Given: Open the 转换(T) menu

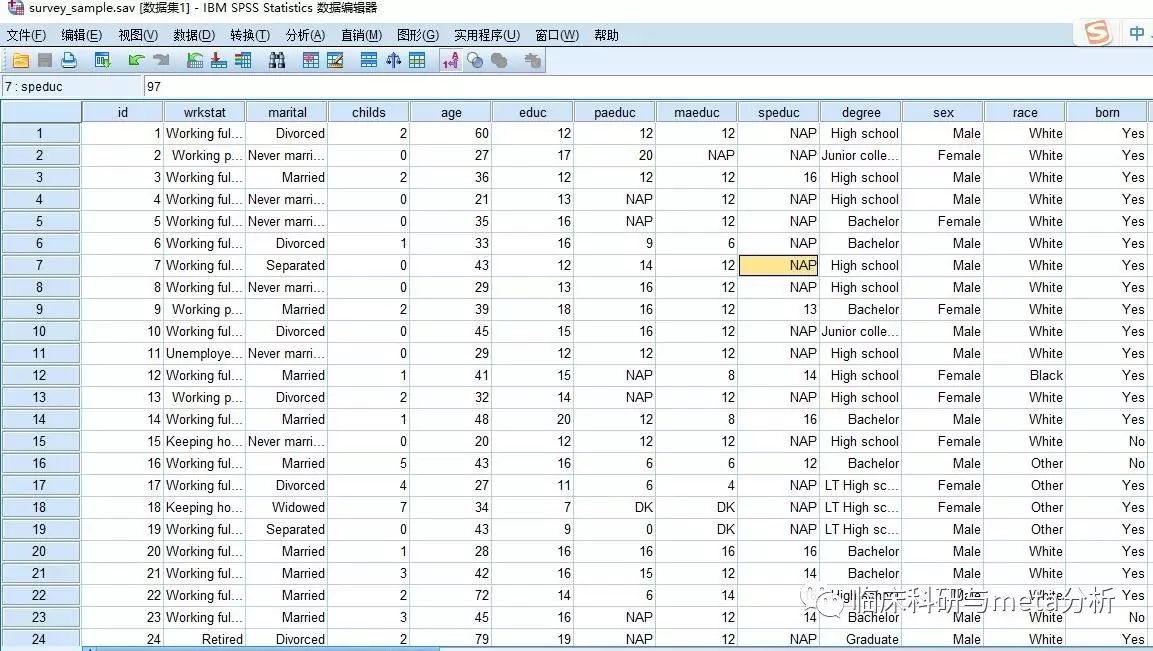Looking at the screenshot, I should tap(249, 35).
